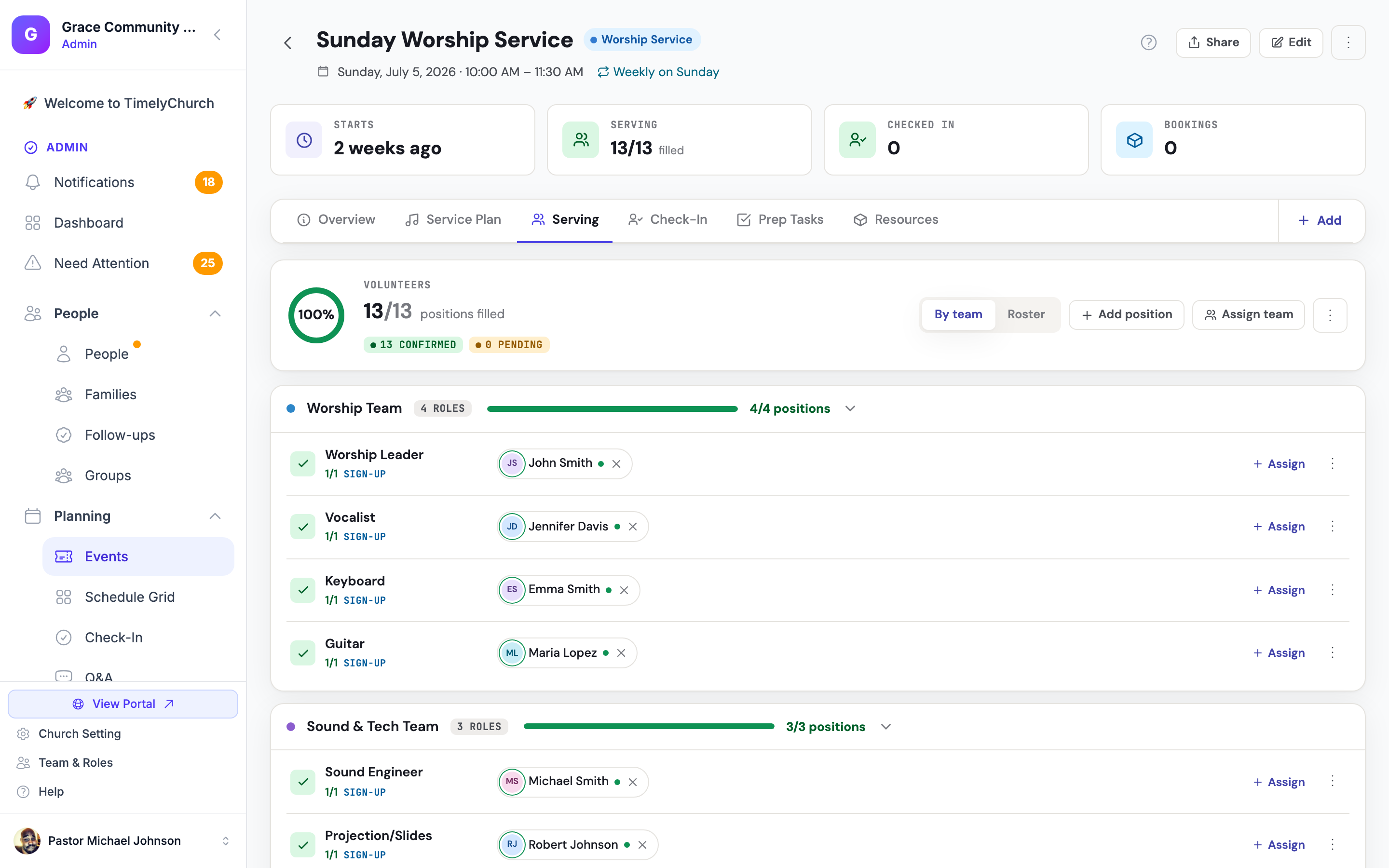Switch volunteer view to By team

(958, 314)
